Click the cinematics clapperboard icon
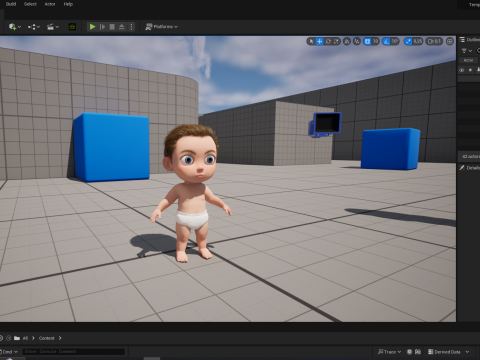480x360 pixels. coord(50,27)
